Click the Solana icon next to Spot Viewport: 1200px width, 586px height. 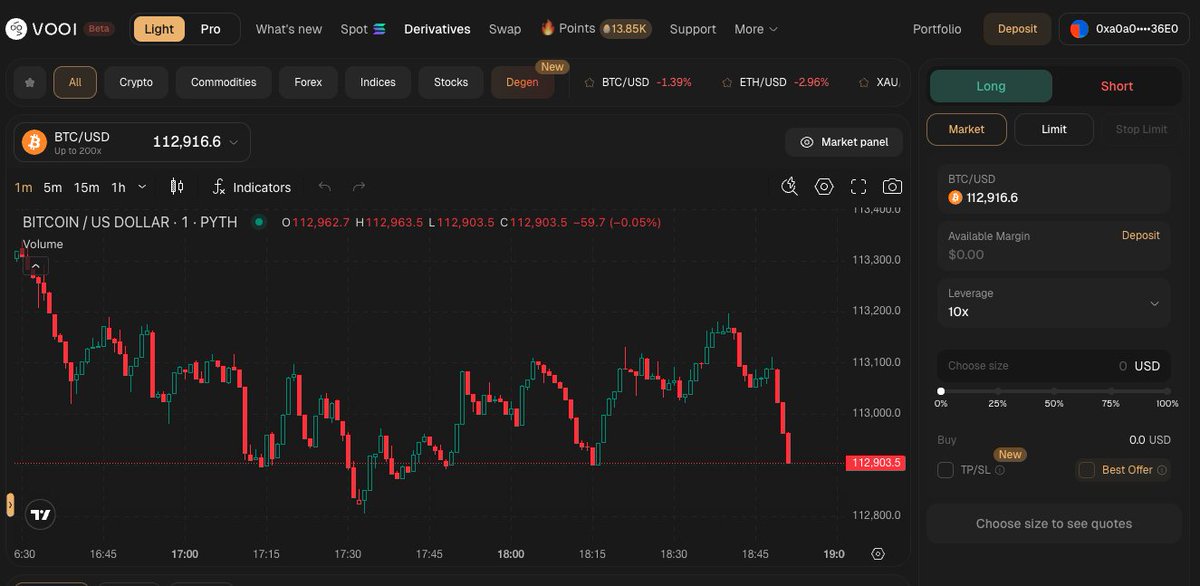tap(379, 29)
